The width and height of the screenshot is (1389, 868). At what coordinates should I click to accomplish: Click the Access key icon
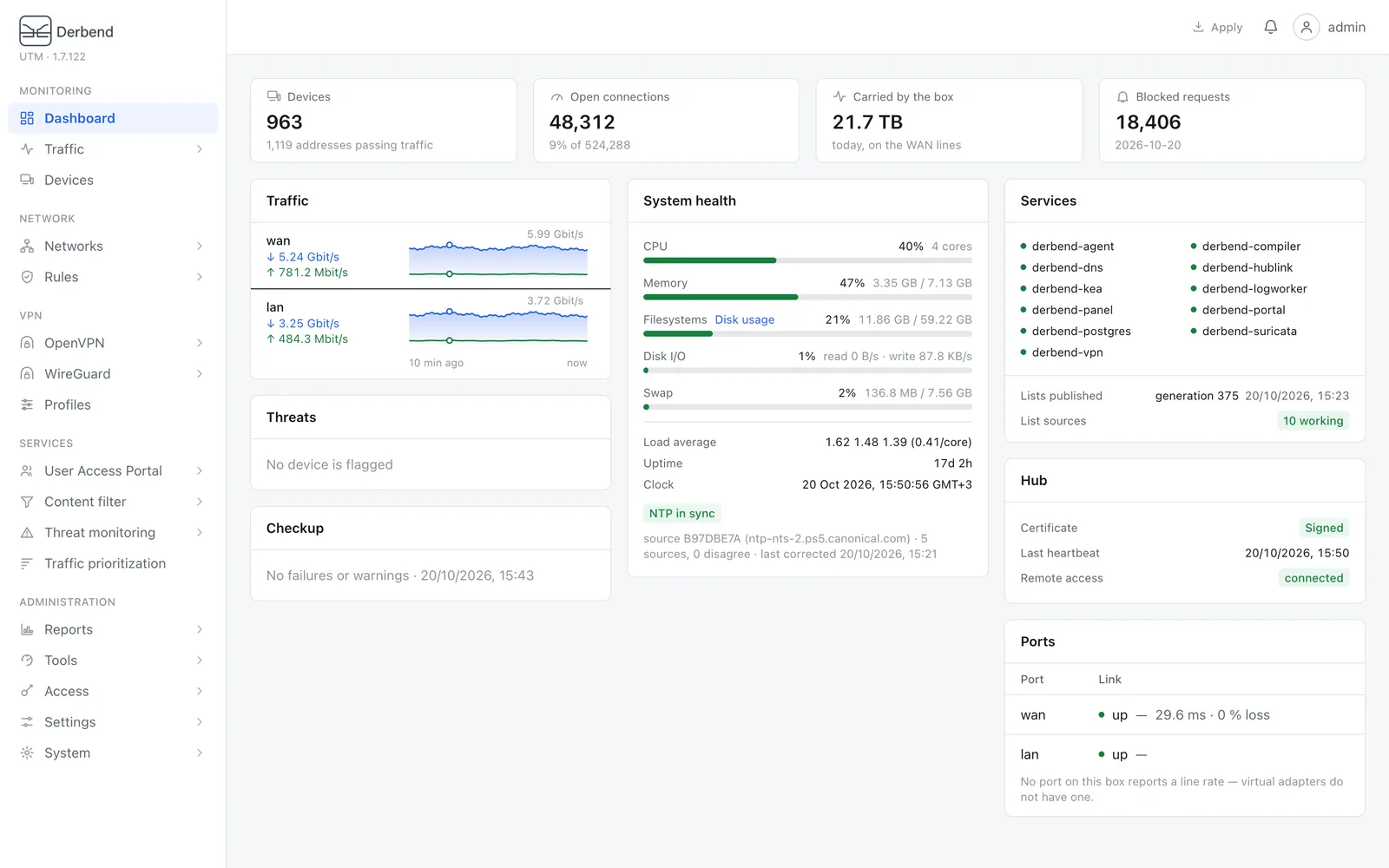(27, 692)
